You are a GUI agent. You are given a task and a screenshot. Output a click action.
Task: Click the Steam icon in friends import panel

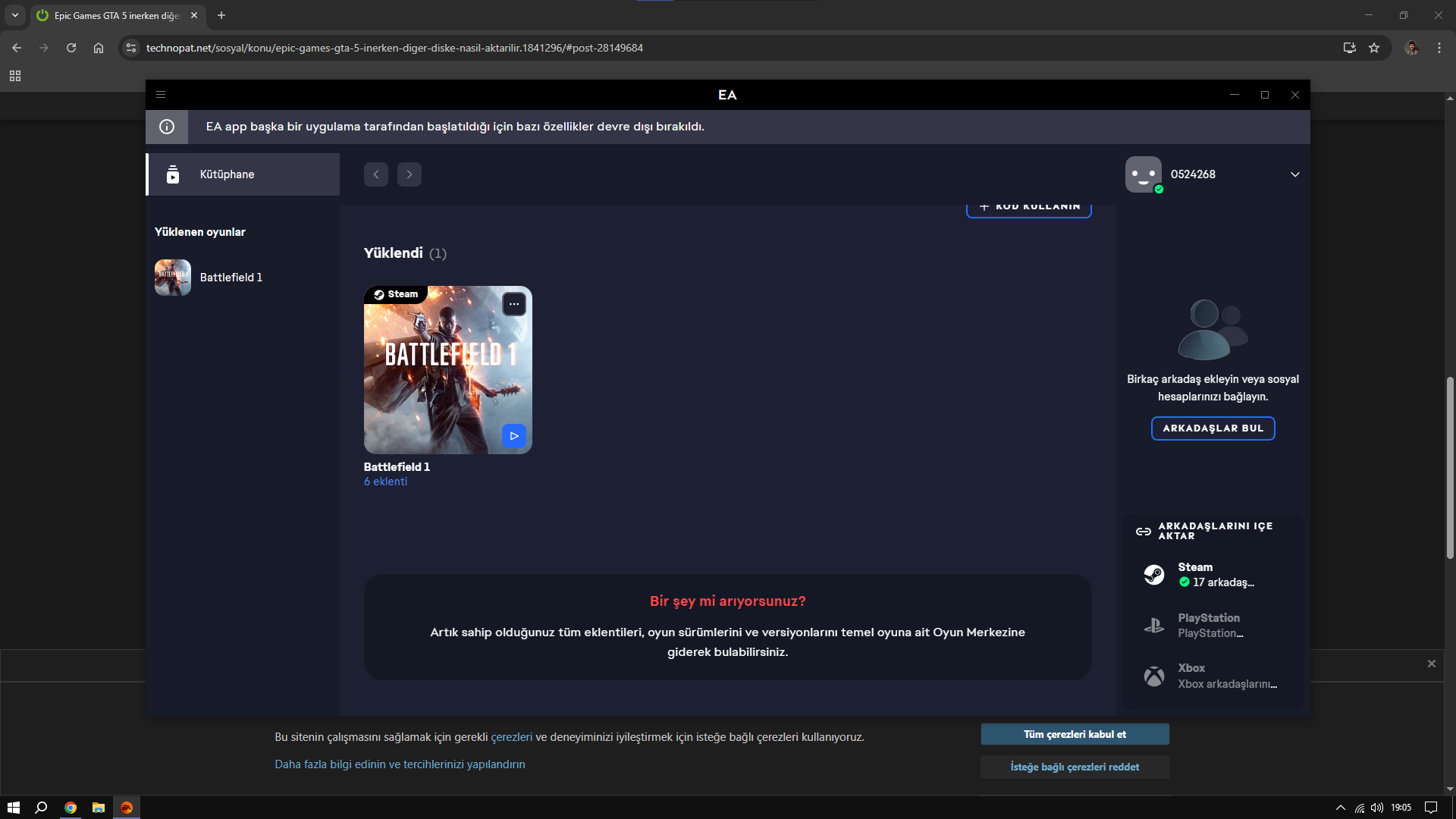(x=1154, y=575)
